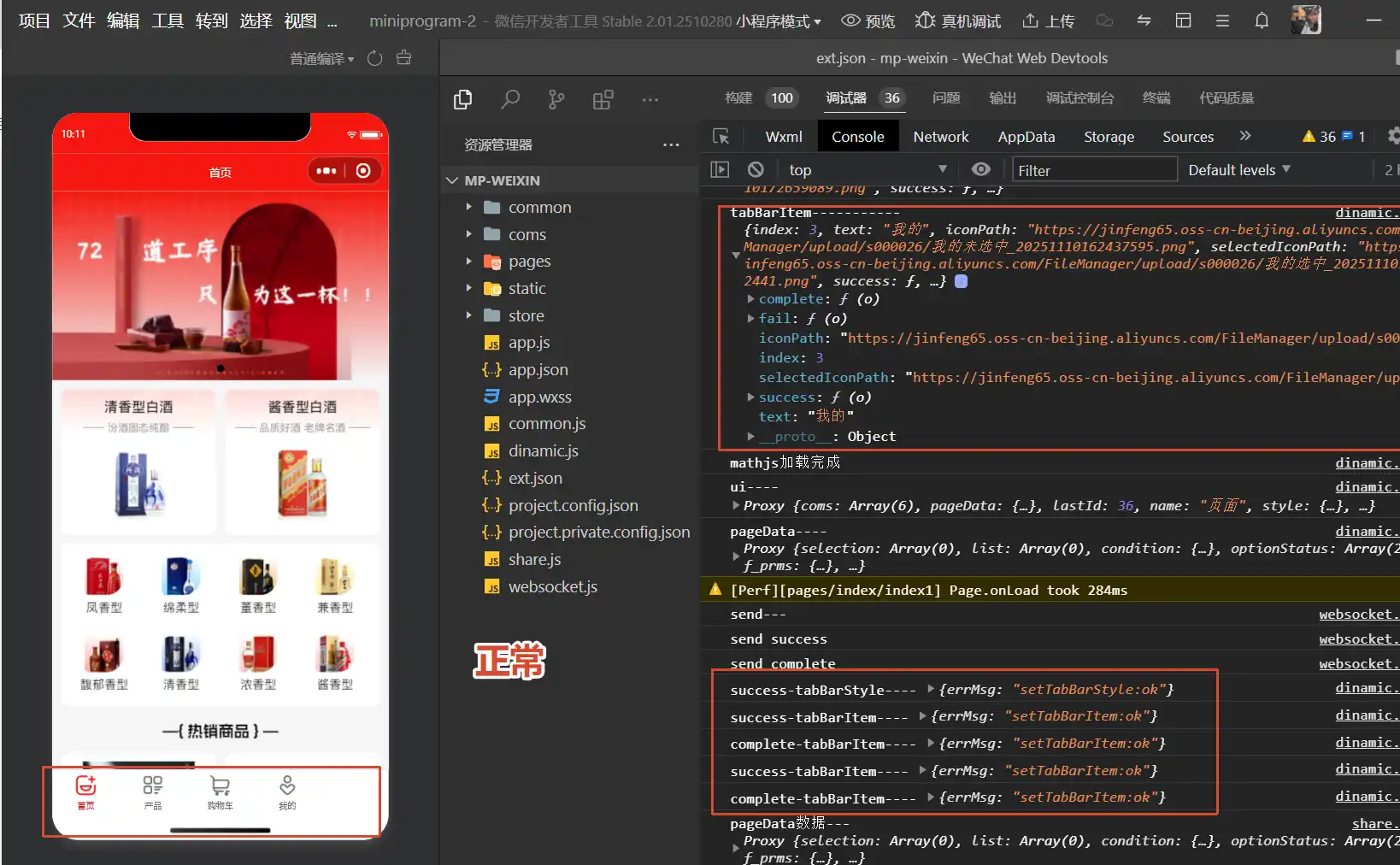Click the 预览 preview button

tap(868, 21)
